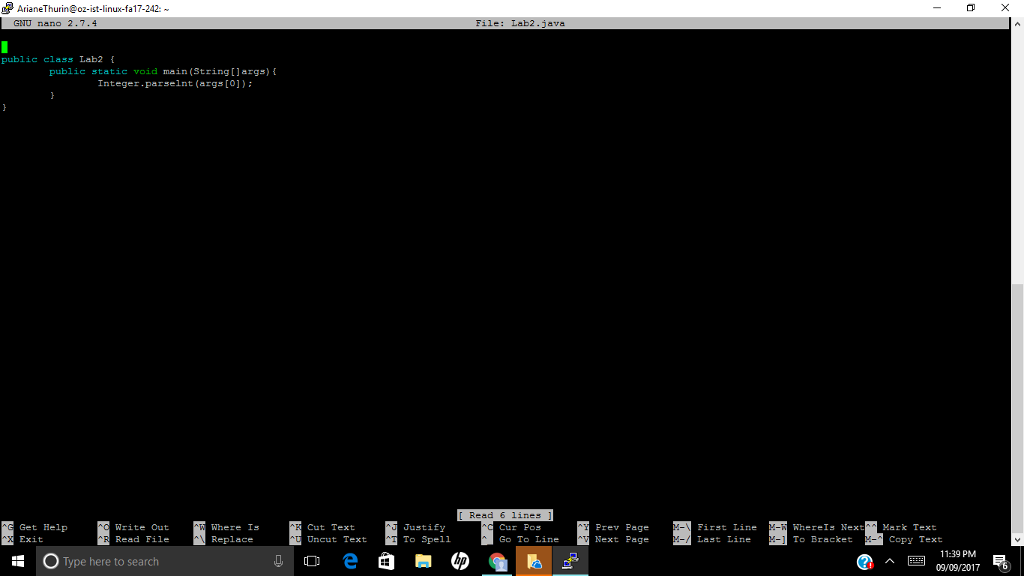1024x576 pixels.
Task: Launch the Microsoft Store app
Action: (x=386, y=561)
